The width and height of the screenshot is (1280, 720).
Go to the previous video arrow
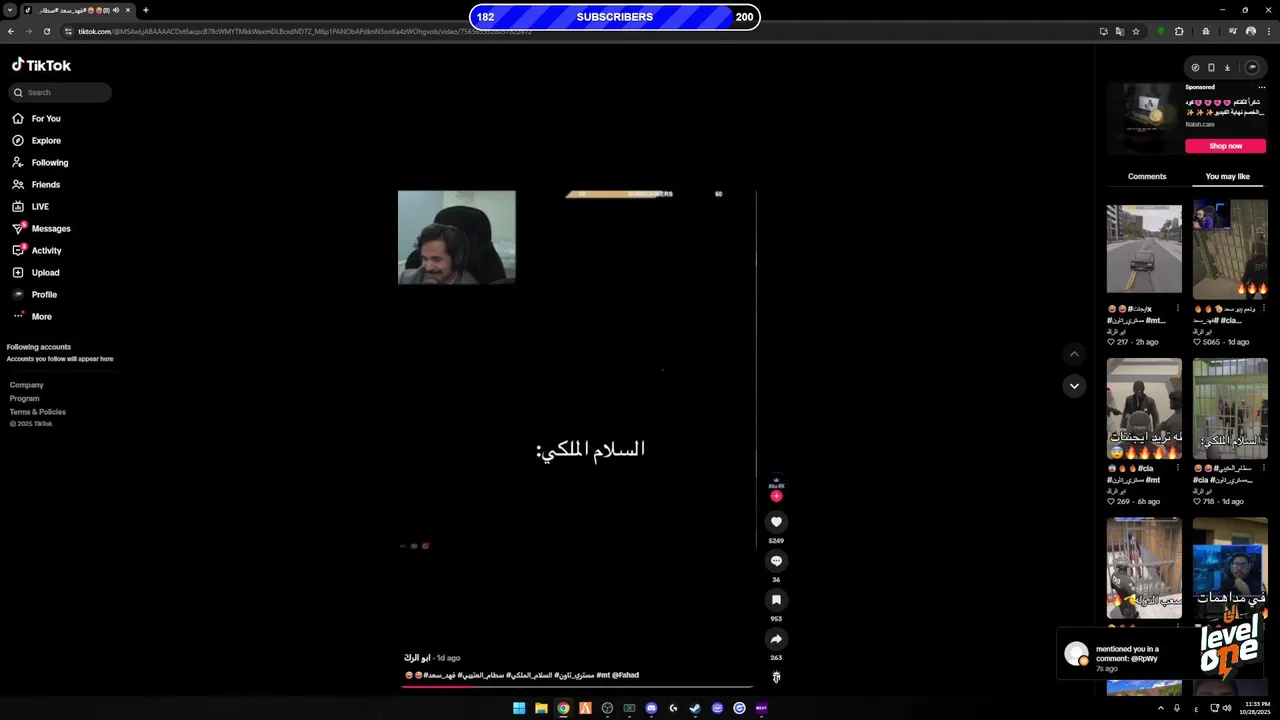tap(1074, 354)
